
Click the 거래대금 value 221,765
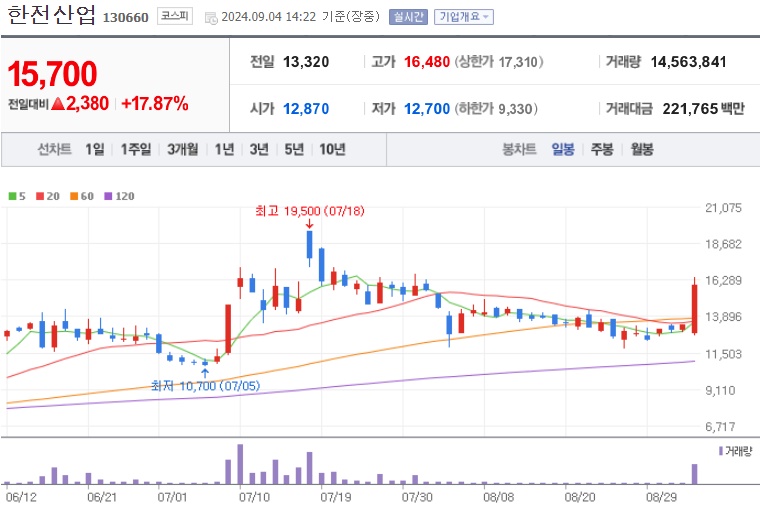point(690,109)
